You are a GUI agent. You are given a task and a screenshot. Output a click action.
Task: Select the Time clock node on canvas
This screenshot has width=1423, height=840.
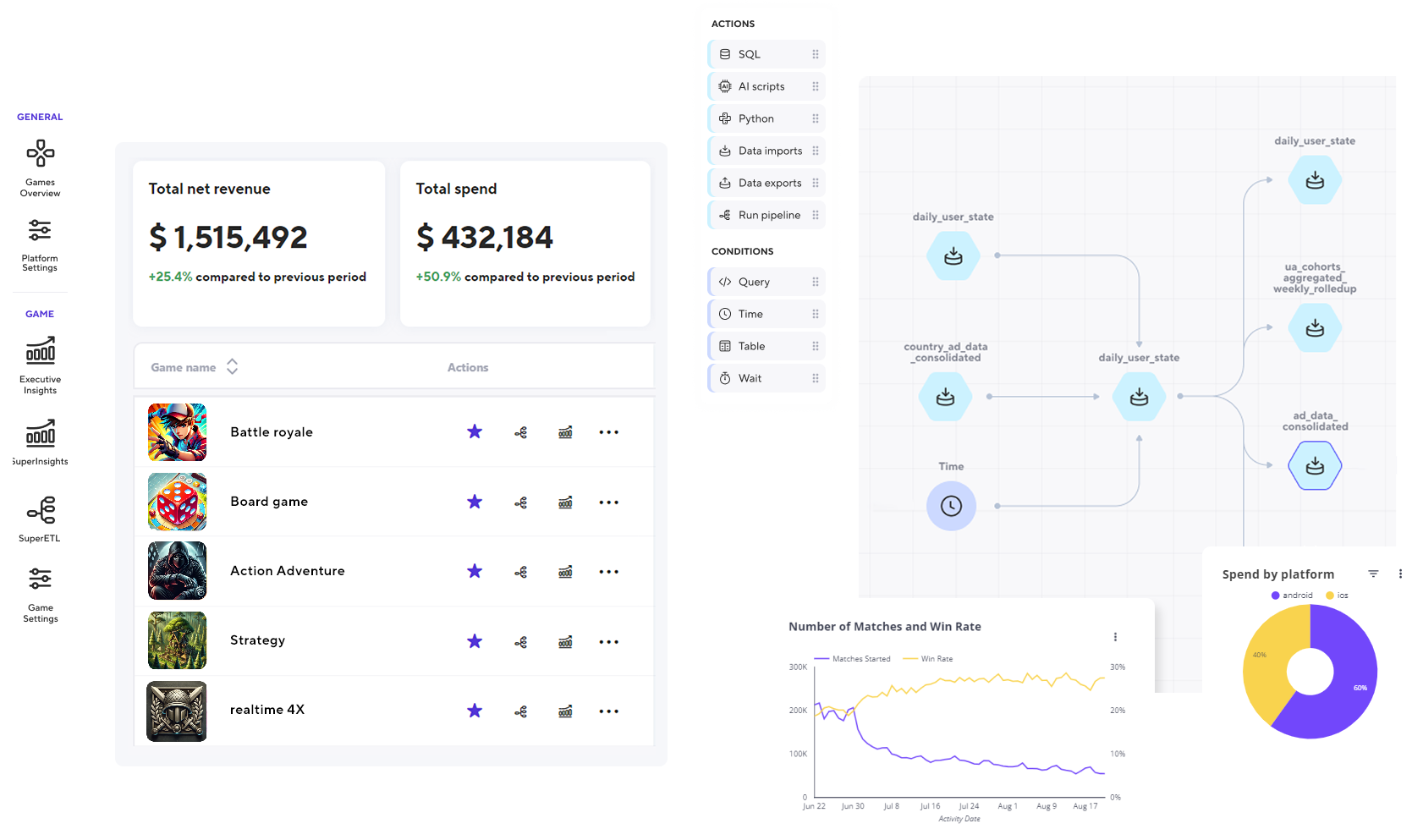[951, 506]
